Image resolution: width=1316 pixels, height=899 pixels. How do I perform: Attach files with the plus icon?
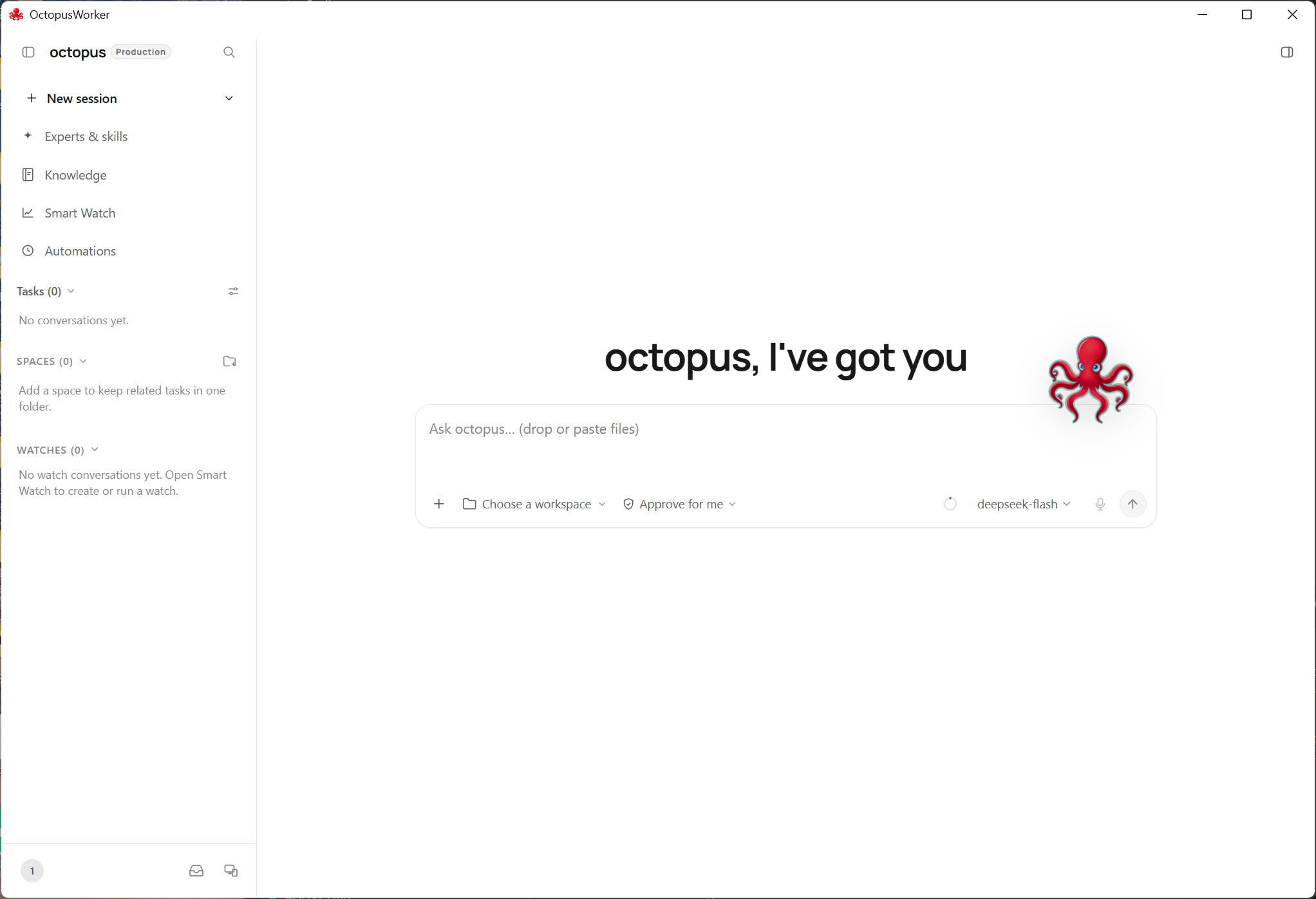coord(439,504)
